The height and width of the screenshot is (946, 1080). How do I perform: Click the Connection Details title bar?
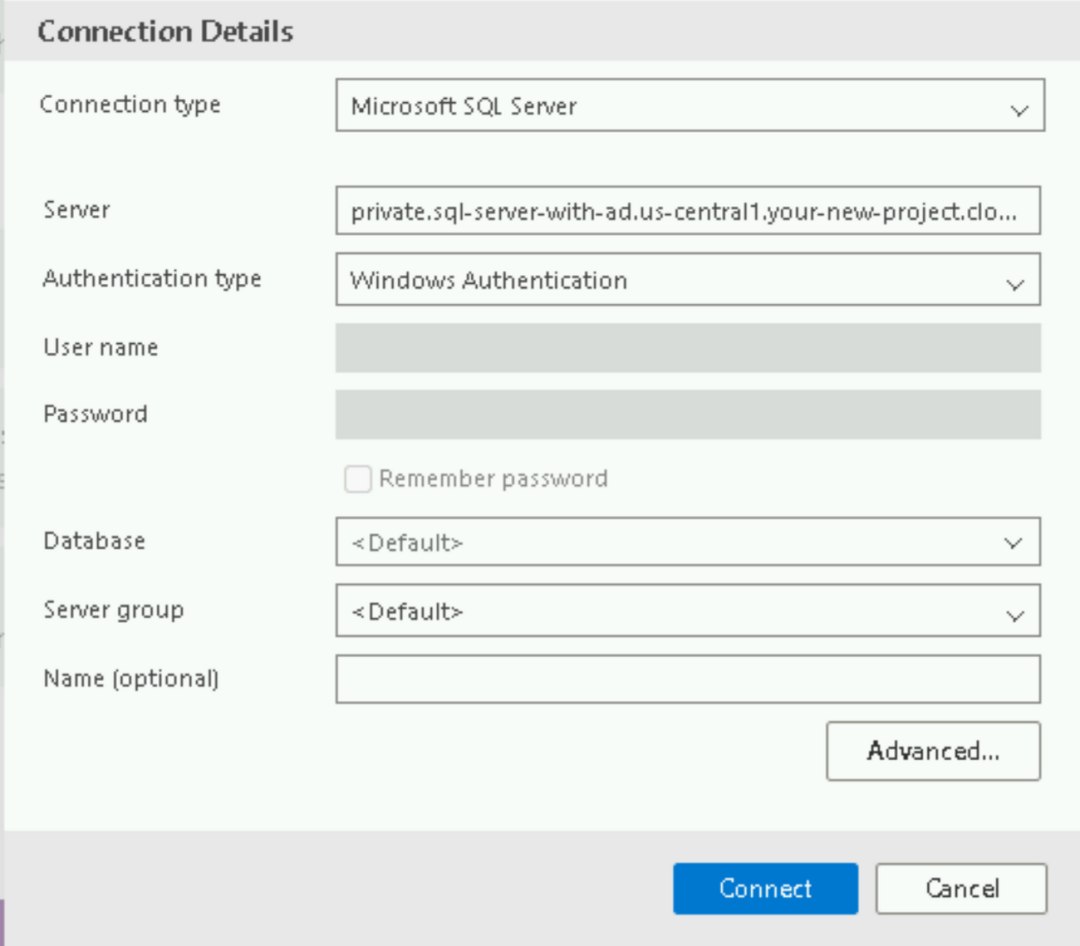coord(165,31)
